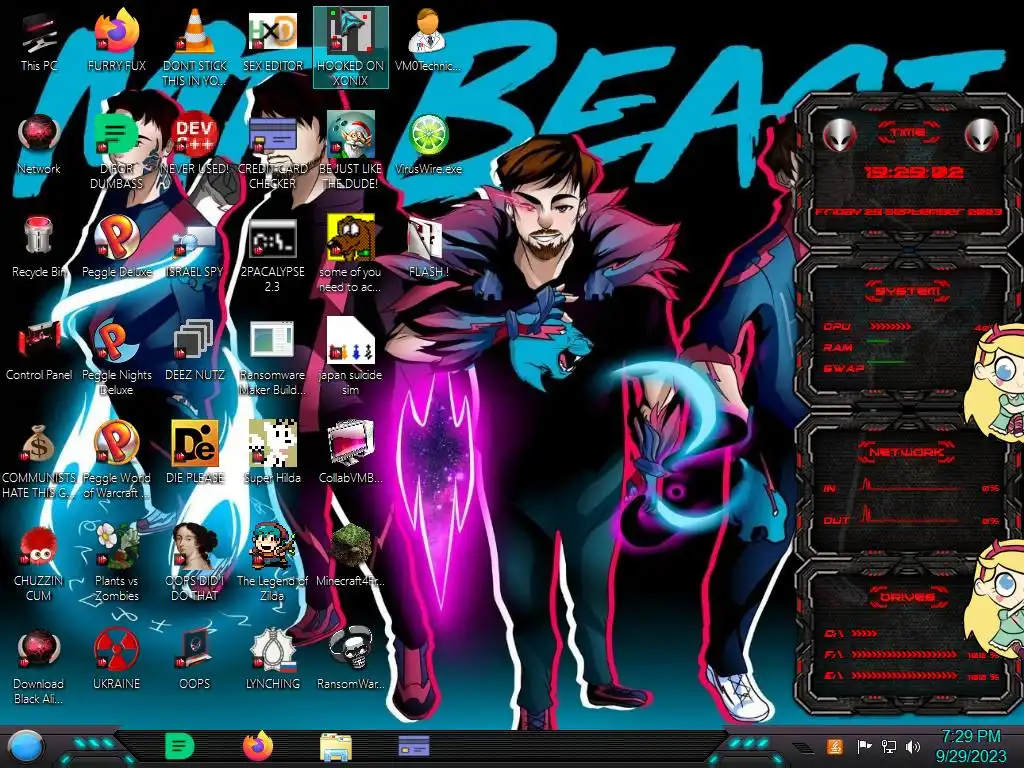Click the TIME header in the widget
Image resolution: width=1024 pixels, height=768 pixels.
(908, 132)
